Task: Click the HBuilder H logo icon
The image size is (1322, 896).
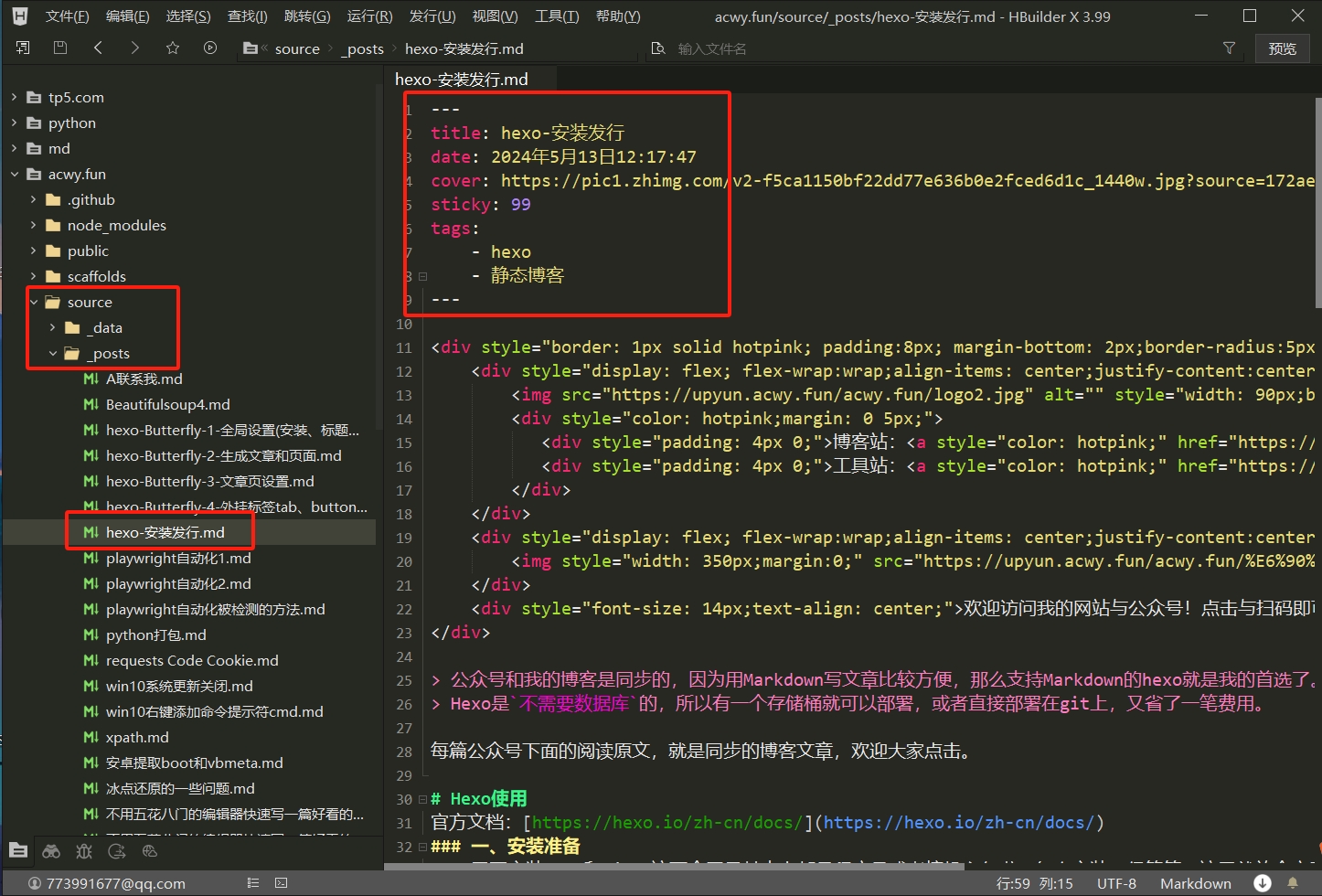Action: 20,16
